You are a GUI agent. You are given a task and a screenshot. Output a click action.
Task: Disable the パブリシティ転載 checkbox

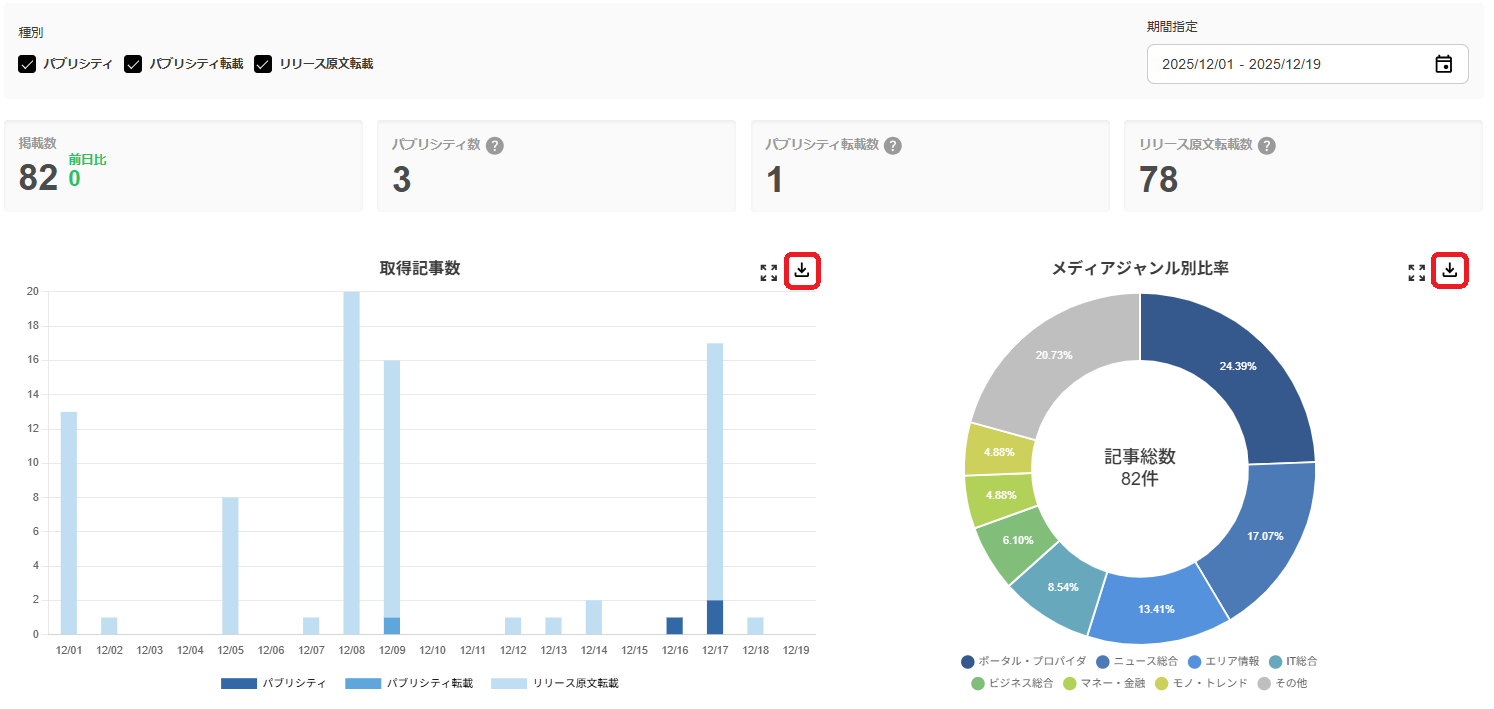coord(133,63)
